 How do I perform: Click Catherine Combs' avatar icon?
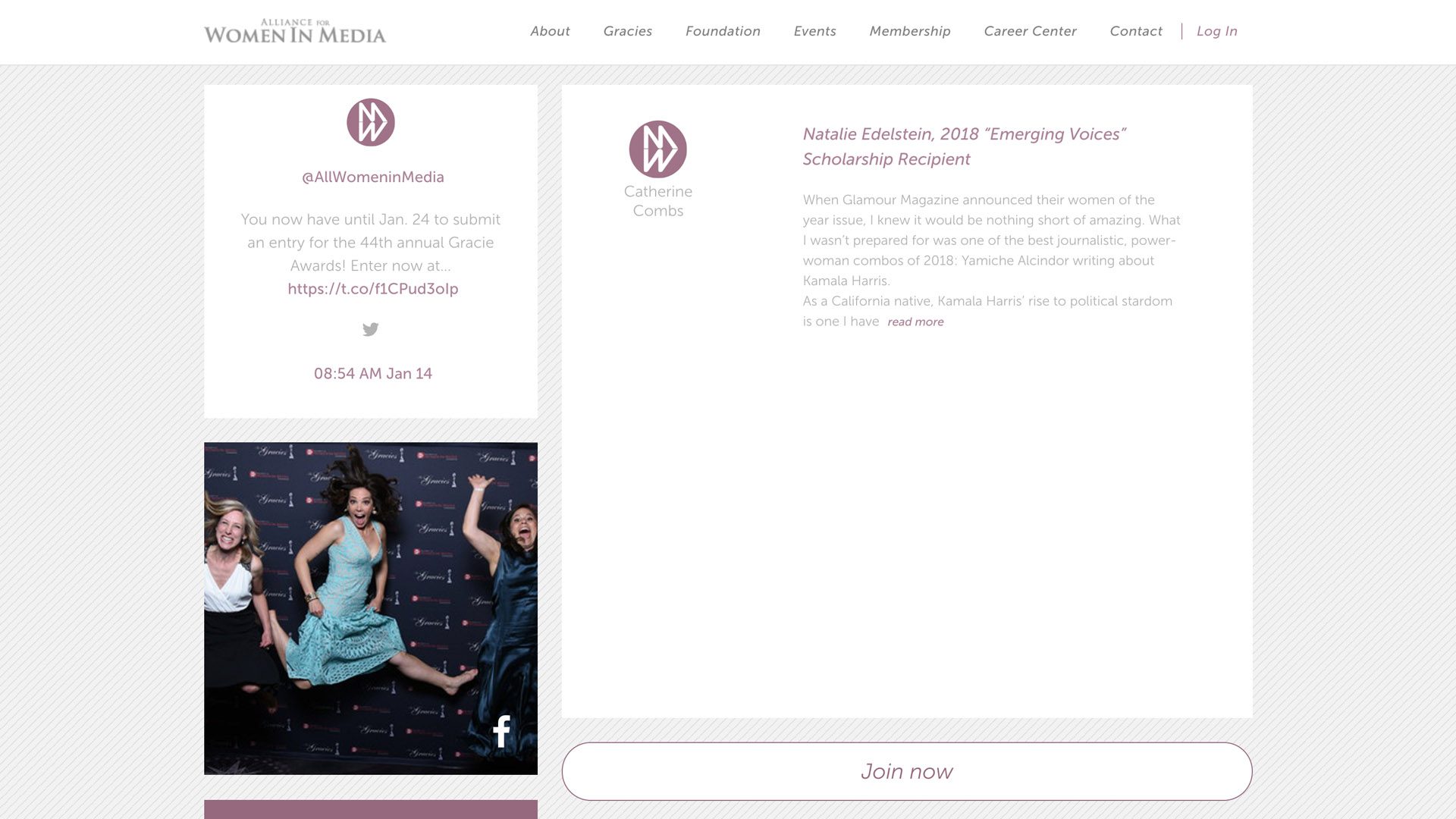[657, 149]
